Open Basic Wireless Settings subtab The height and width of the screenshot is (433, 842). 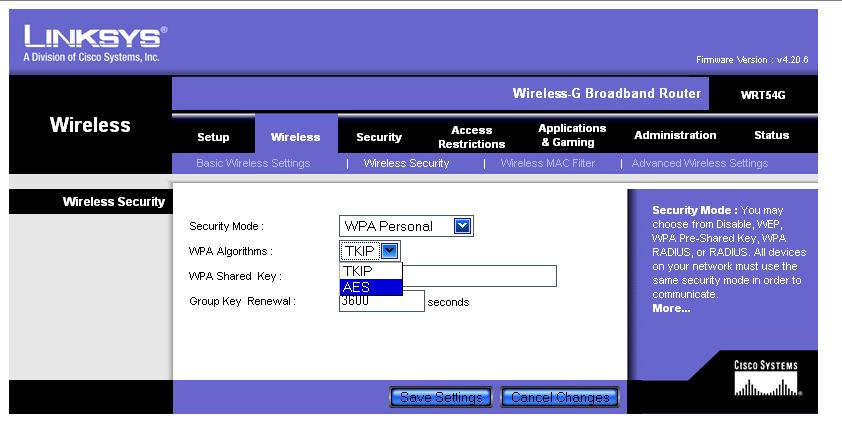253,163
